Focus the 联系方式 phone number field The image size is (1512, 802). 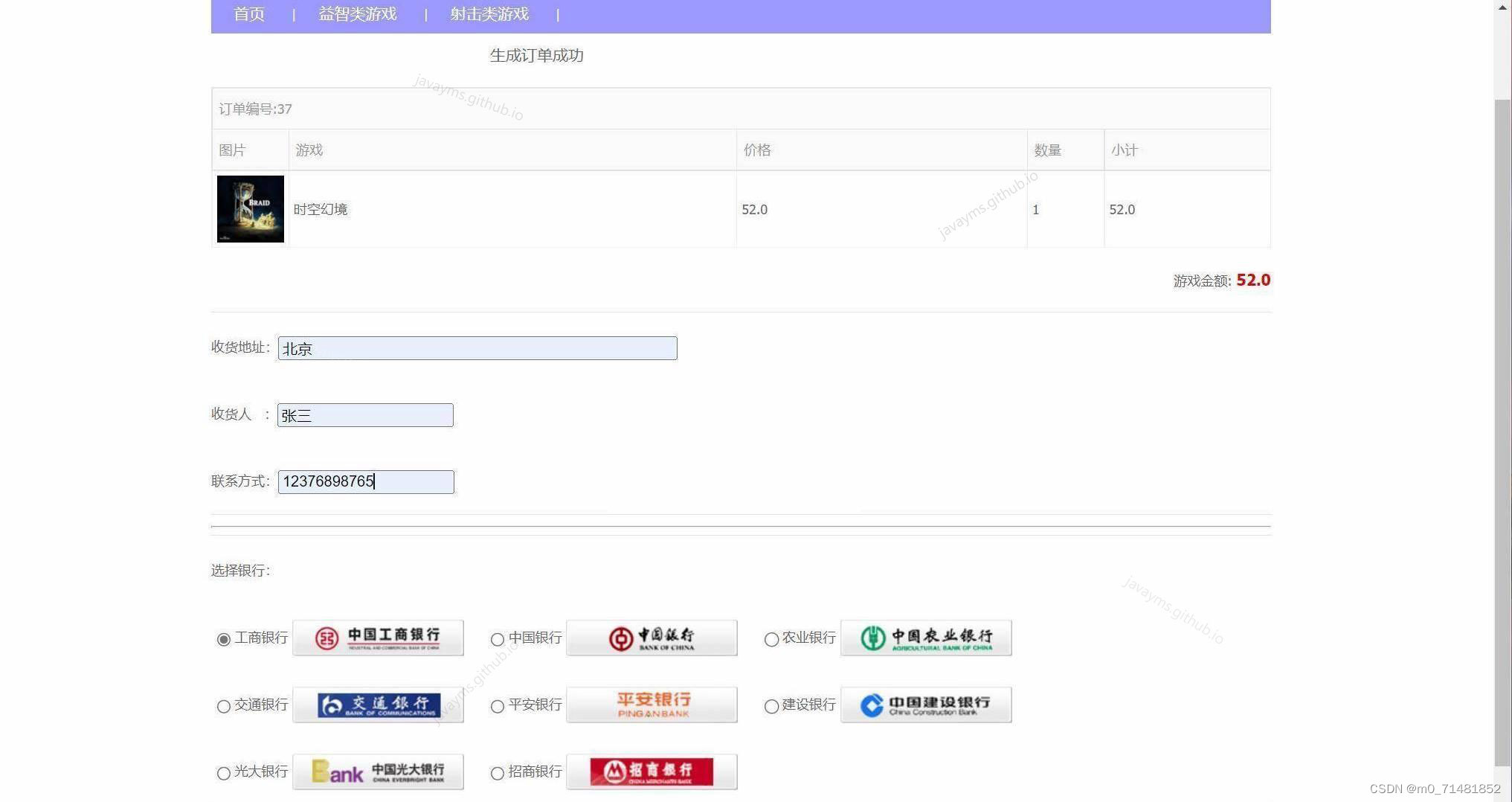point(366,482)
